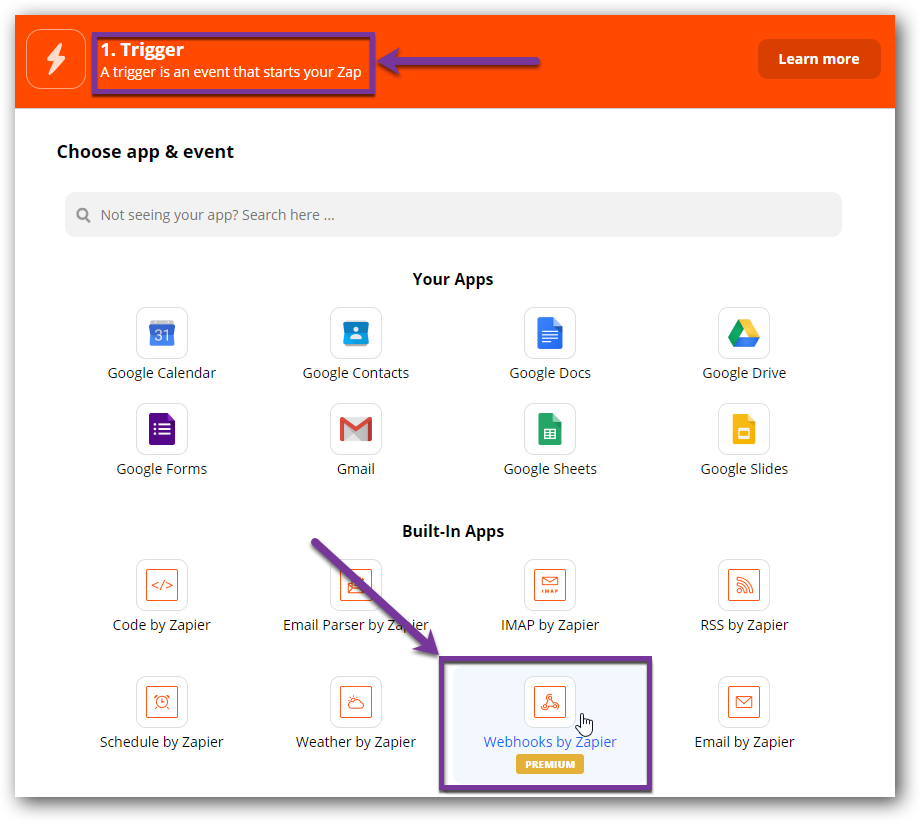Select the Code by Zapier icon
Viewport: 920px width, 822px height.
(x=162, y=585)
